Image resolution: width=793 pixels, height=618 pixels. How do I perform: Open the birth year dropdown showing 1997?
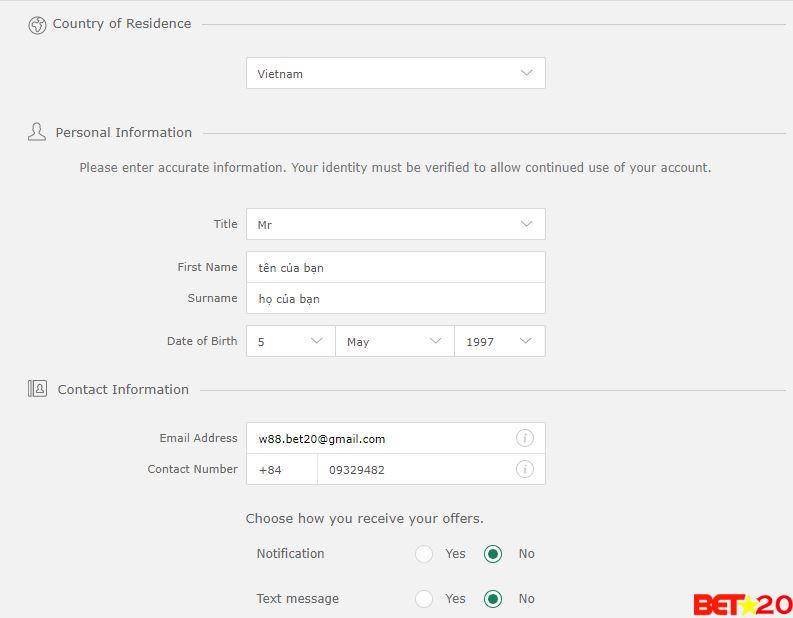tap(499, 341)
